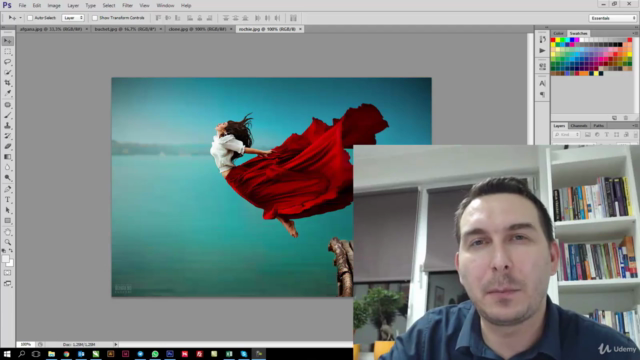Pick the pure blue swatch in top row

click(x=572, y=40)
